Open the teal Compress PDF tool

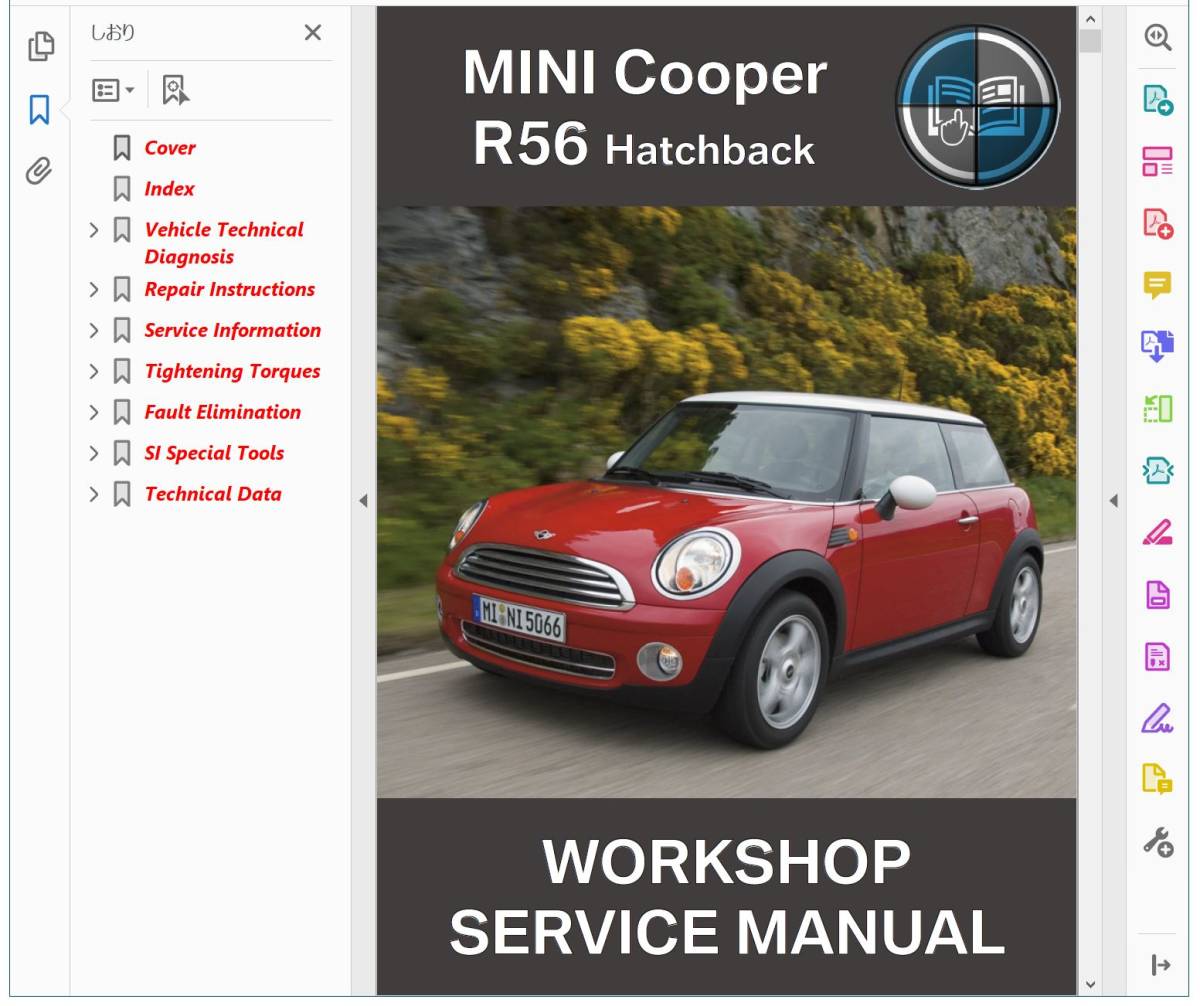click(1157, 470)
